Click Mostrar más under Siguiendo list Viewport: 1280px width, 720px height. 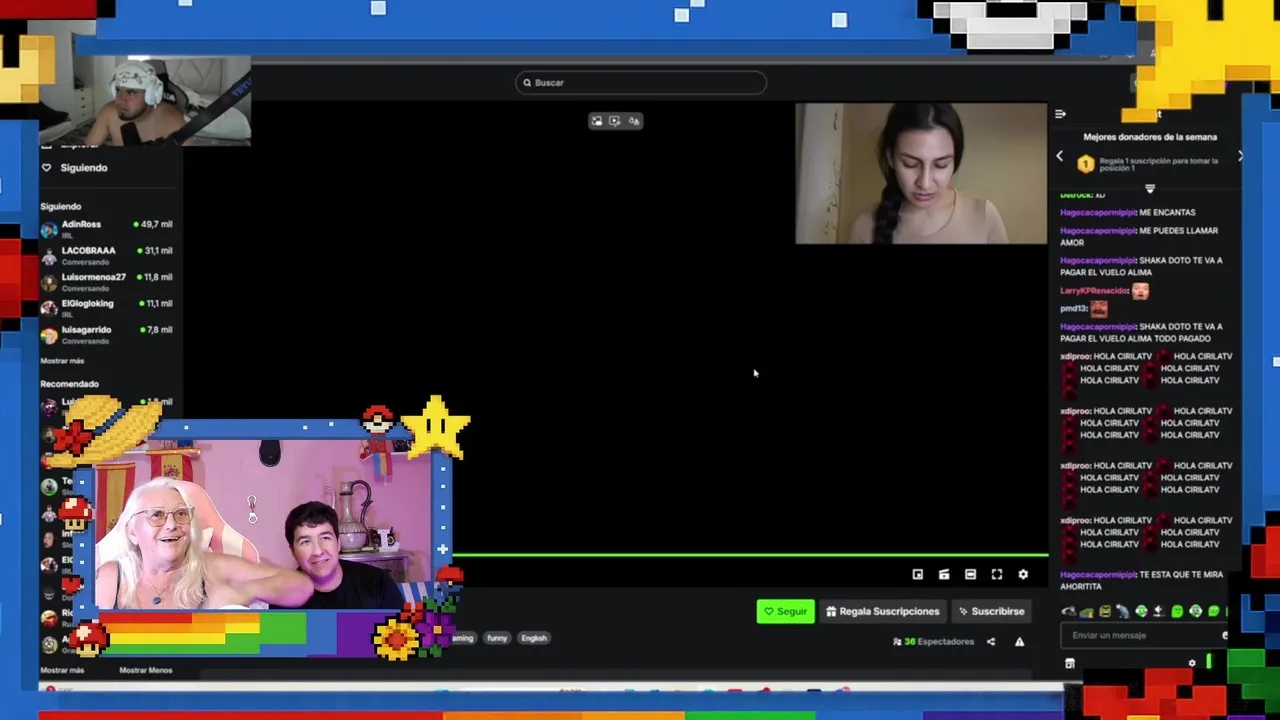pos(62,361)
